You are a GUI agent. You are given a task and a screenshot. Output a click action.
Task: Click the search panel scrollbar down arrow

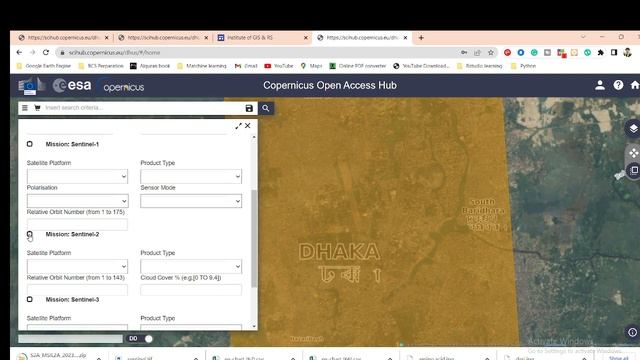tap(254, 326)
